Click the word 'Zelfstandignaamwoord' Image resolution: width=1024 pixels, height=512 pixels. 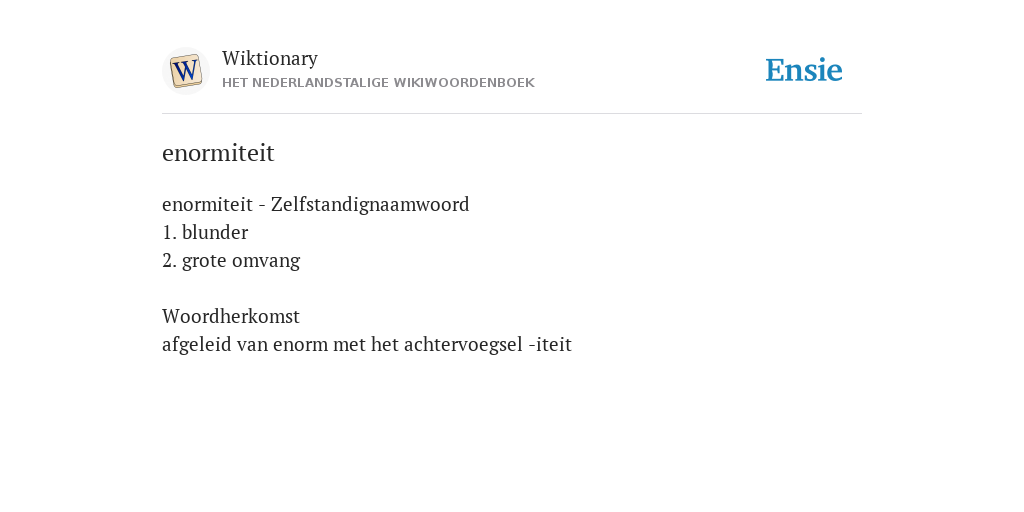pos(370,204)
